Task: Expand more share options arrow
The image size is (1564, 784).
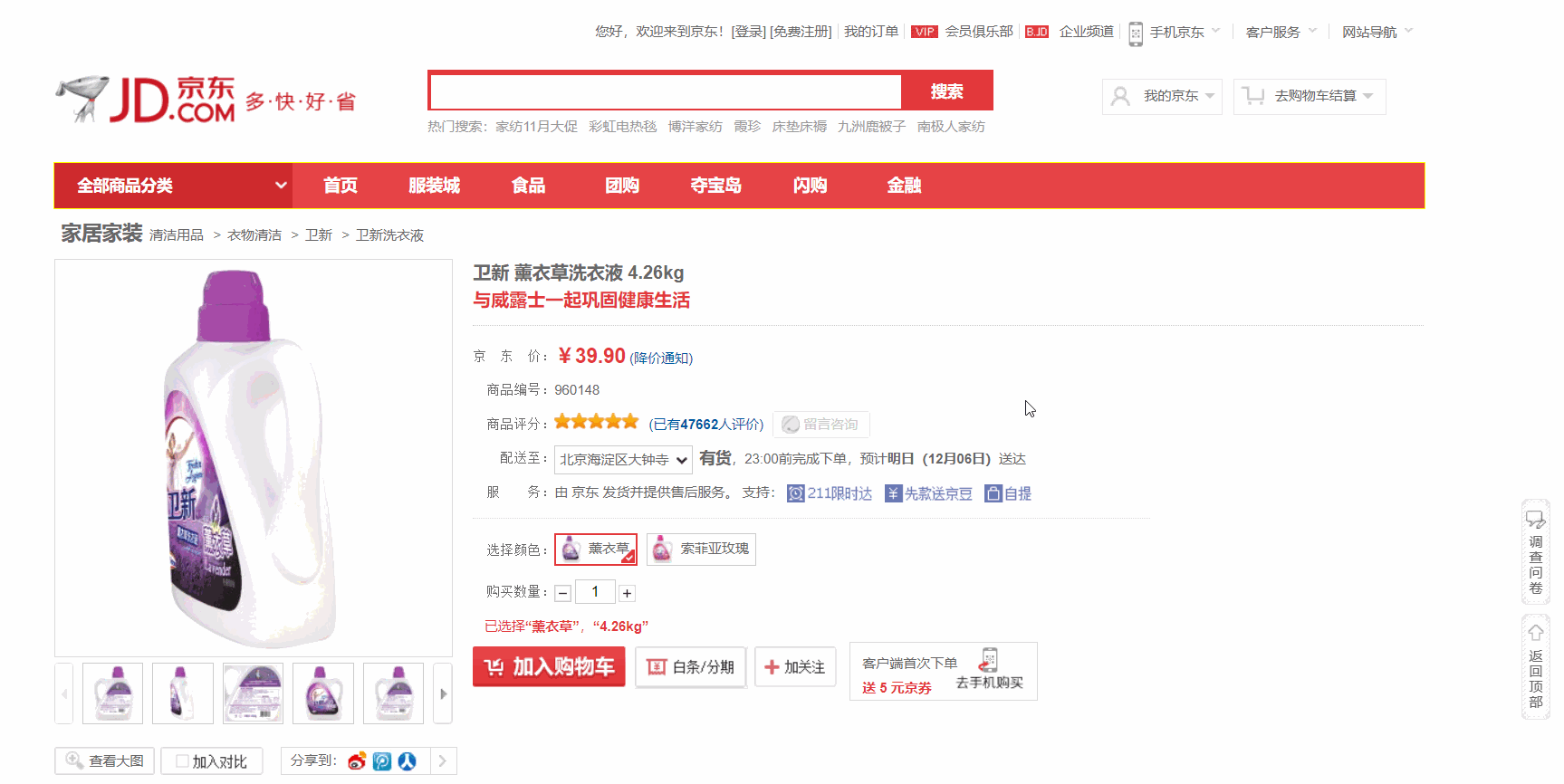Action: click(442, 761)
